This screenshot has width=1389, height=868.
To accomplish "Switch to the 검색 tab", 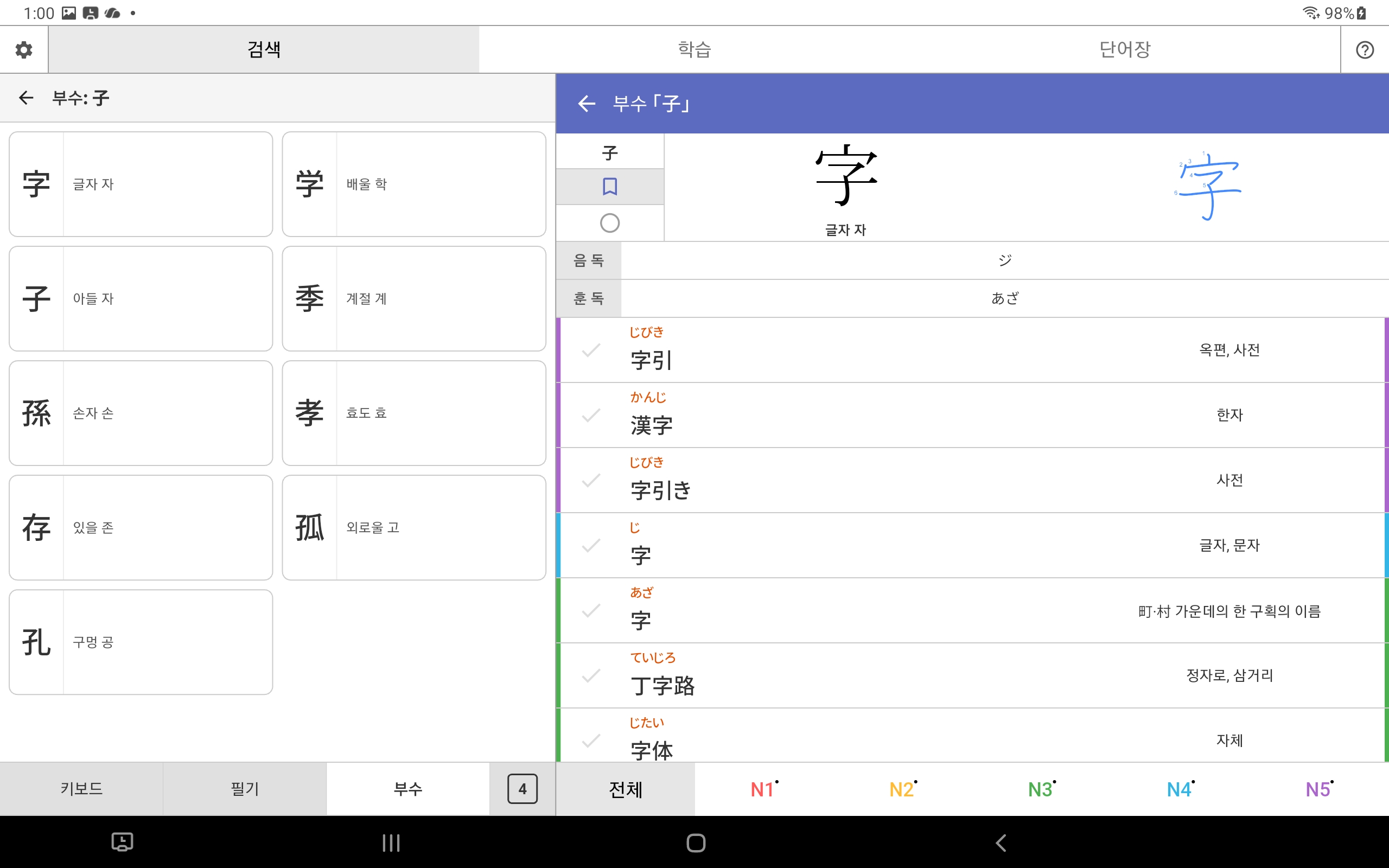I will pyautogui.click(x=264, y=49).
